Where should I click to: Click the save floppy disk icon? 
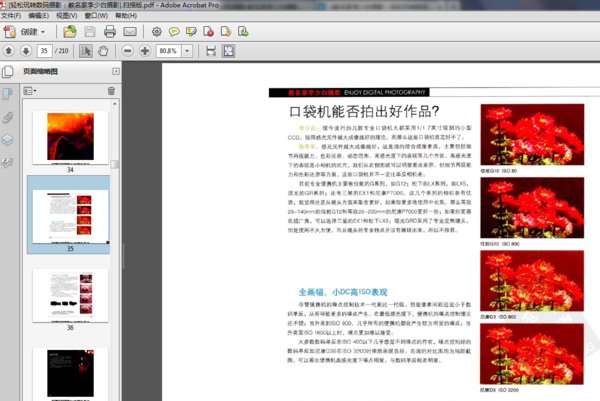pos(90,32)
